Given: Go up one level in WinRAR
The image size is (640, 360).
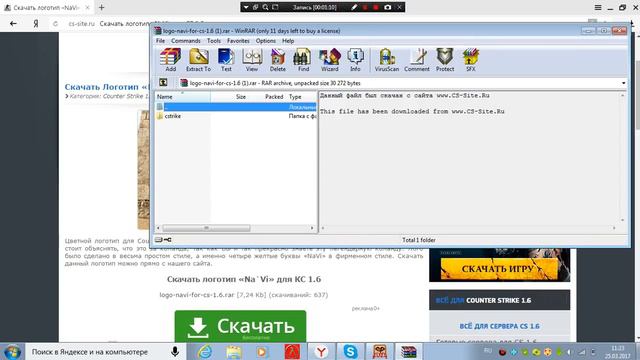Looking at the screenshot, I should [163, 83].
